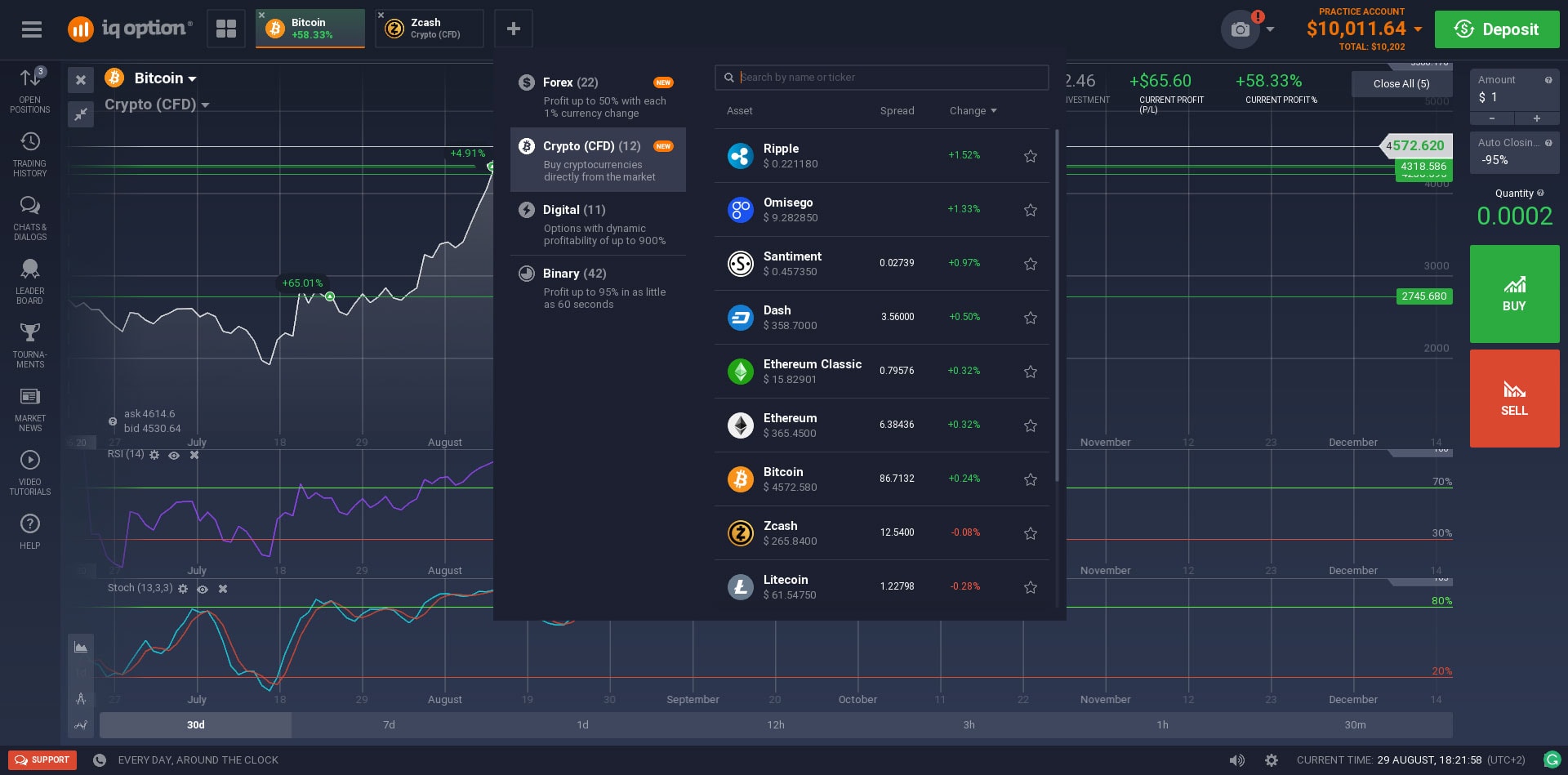Favorite Omisego with its star

pyautogui.click(x=1031, y=210)
